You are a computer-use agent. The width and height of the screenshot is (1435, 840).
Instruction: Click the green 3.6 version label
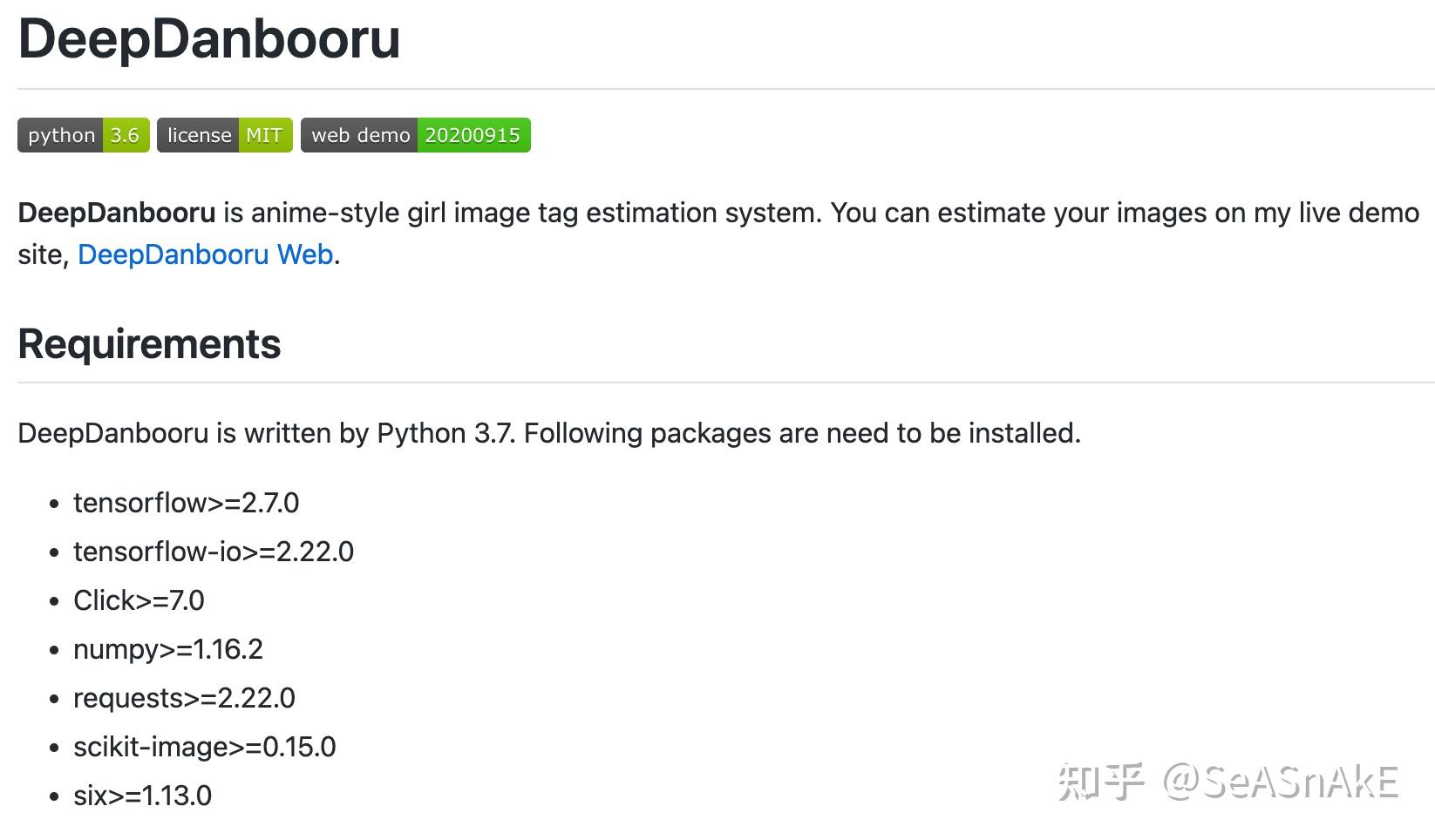125,135
